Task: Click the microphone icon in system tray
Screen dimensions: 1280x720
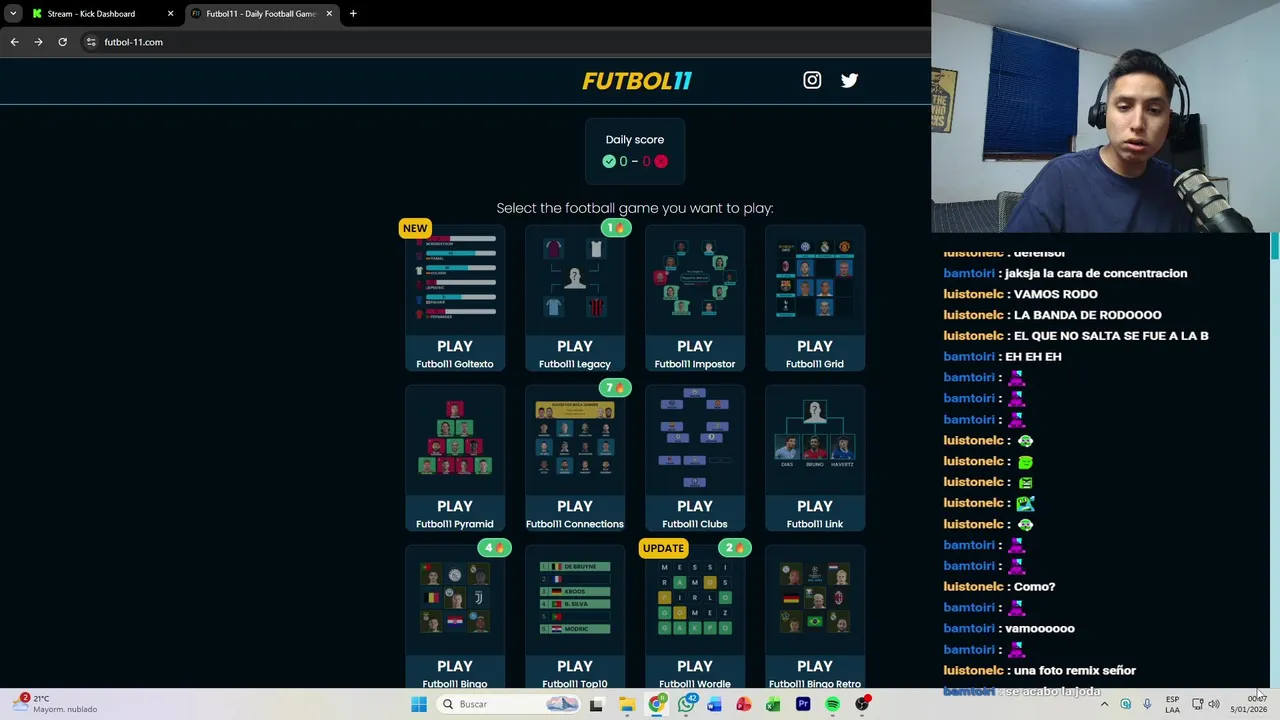Action: click(x=1147, y=704)
